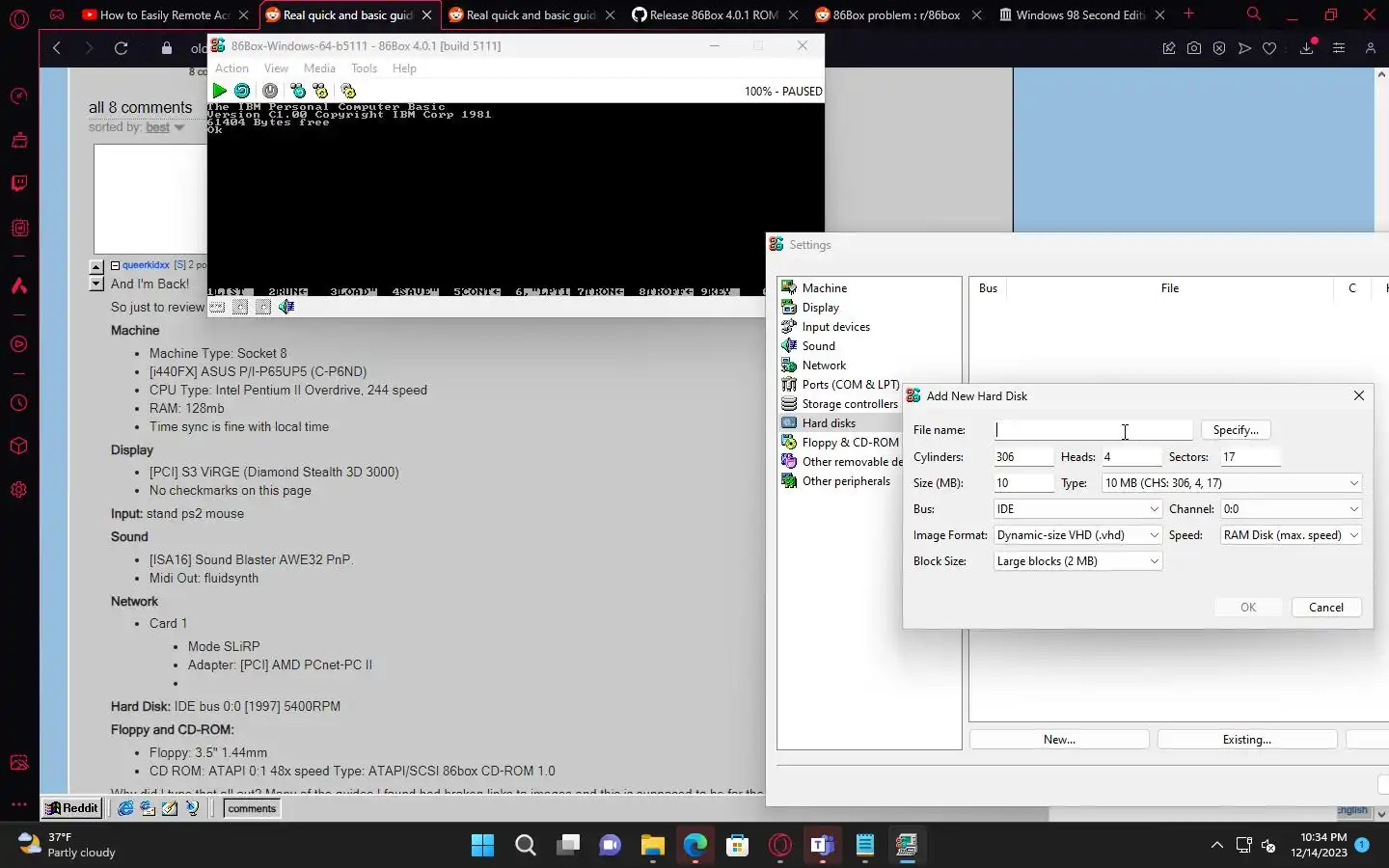This screenshot has width=1389, height=868.
Task: Click the queerkidxx username link
Action: [x=146, y=265]
